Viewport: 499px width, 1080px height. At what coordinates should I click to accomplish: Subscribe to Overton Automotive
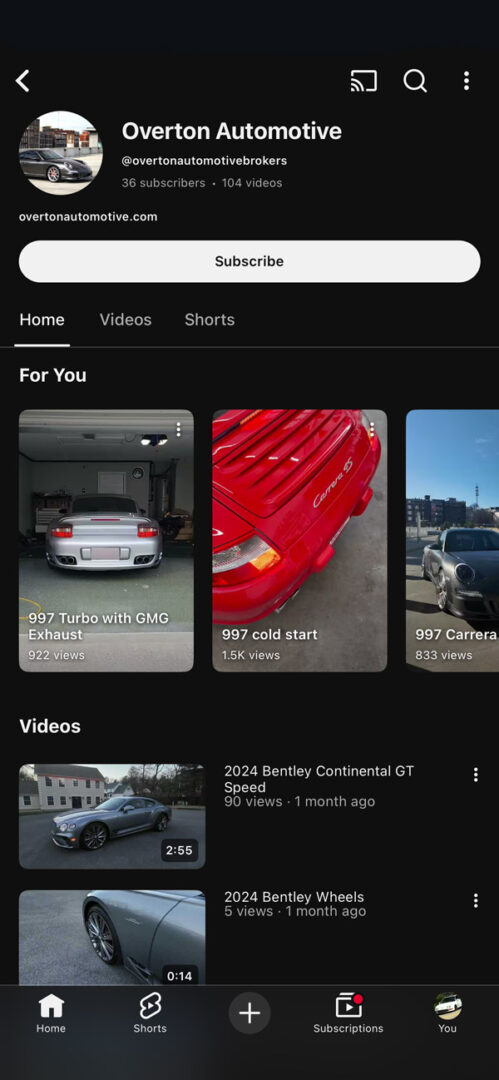point(250,261)
